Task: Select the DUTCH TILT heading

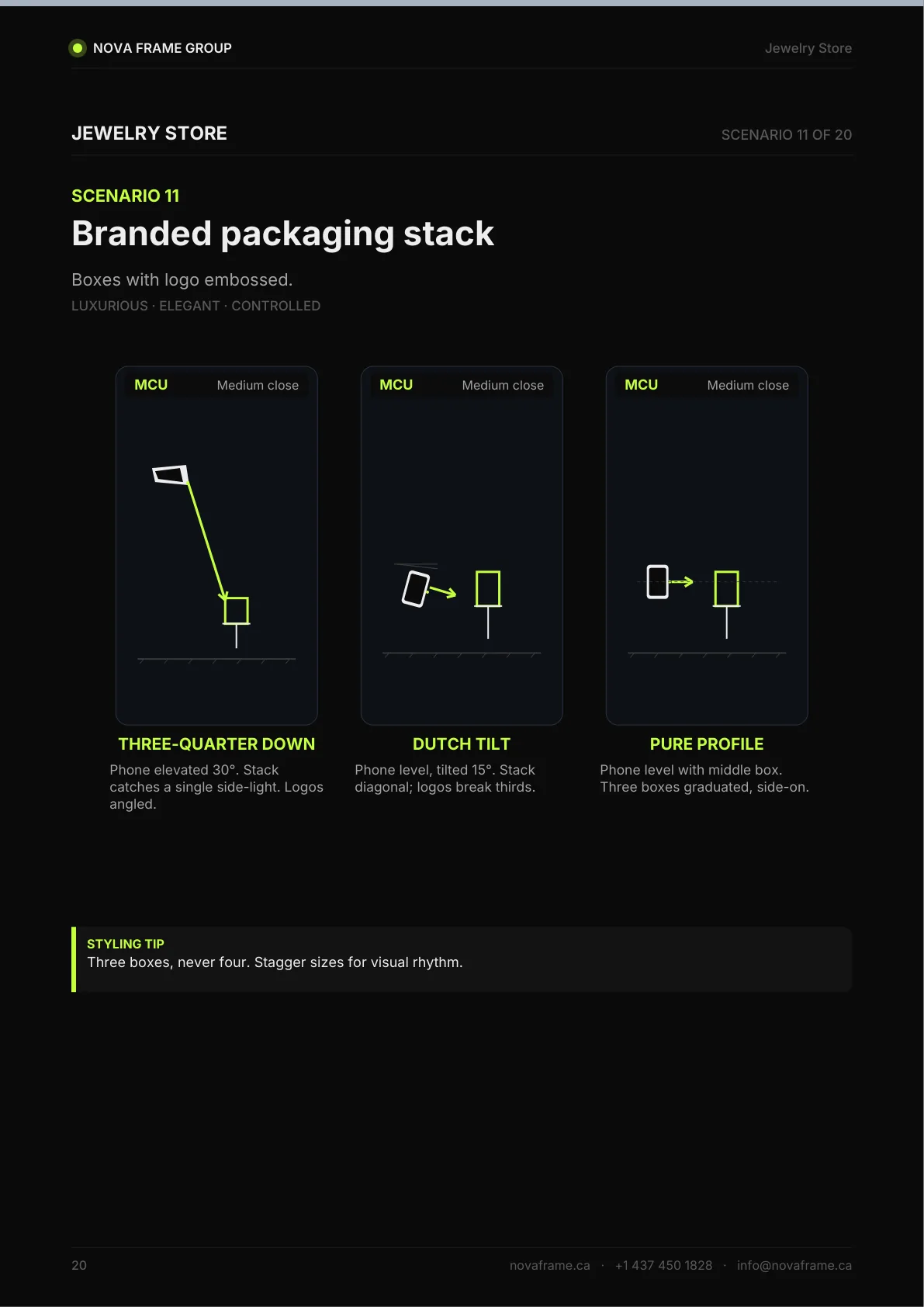Action: click(x=462, y=744)
